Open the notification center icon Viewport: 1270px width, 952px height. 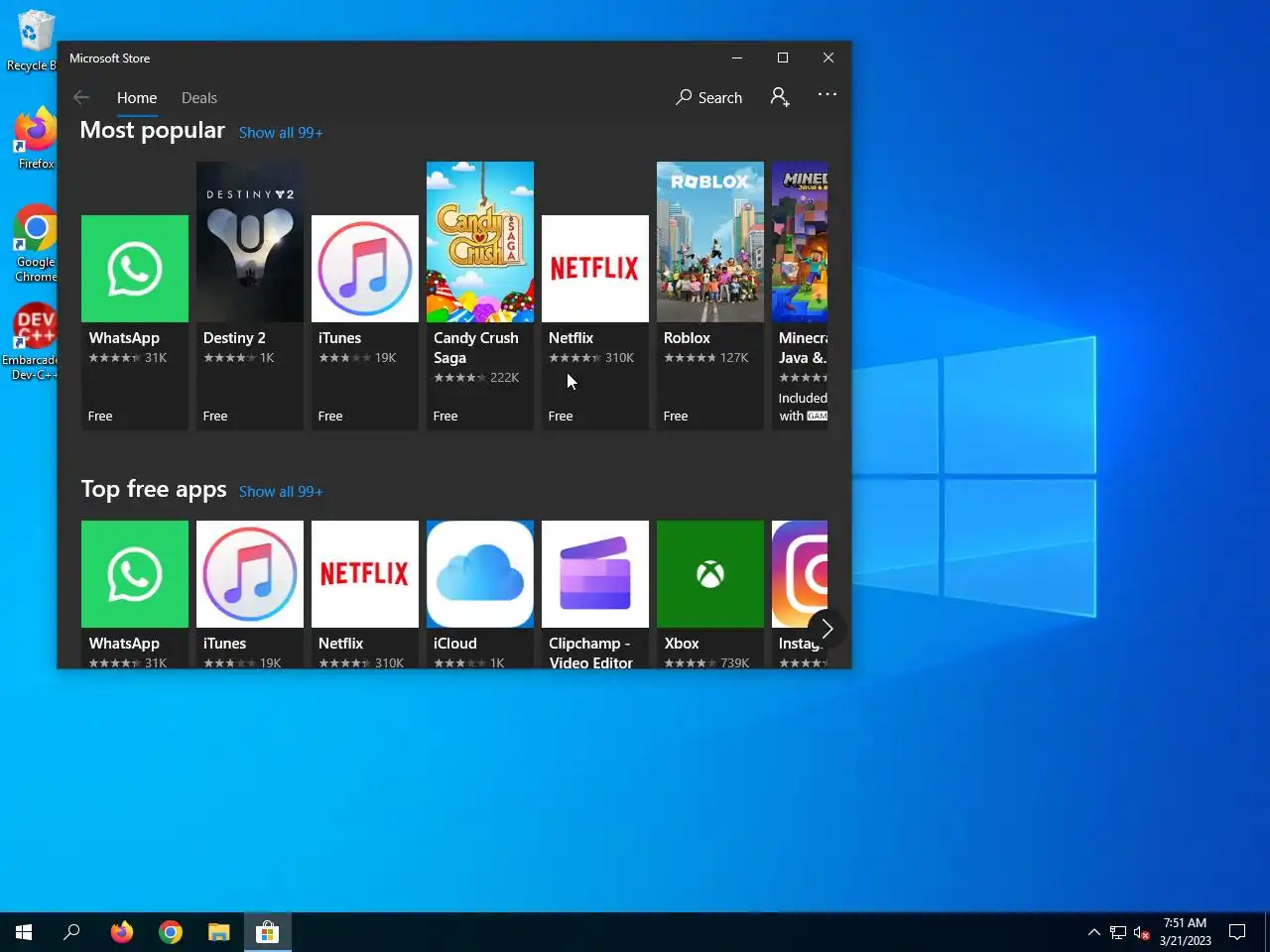tap(1237, 932)
